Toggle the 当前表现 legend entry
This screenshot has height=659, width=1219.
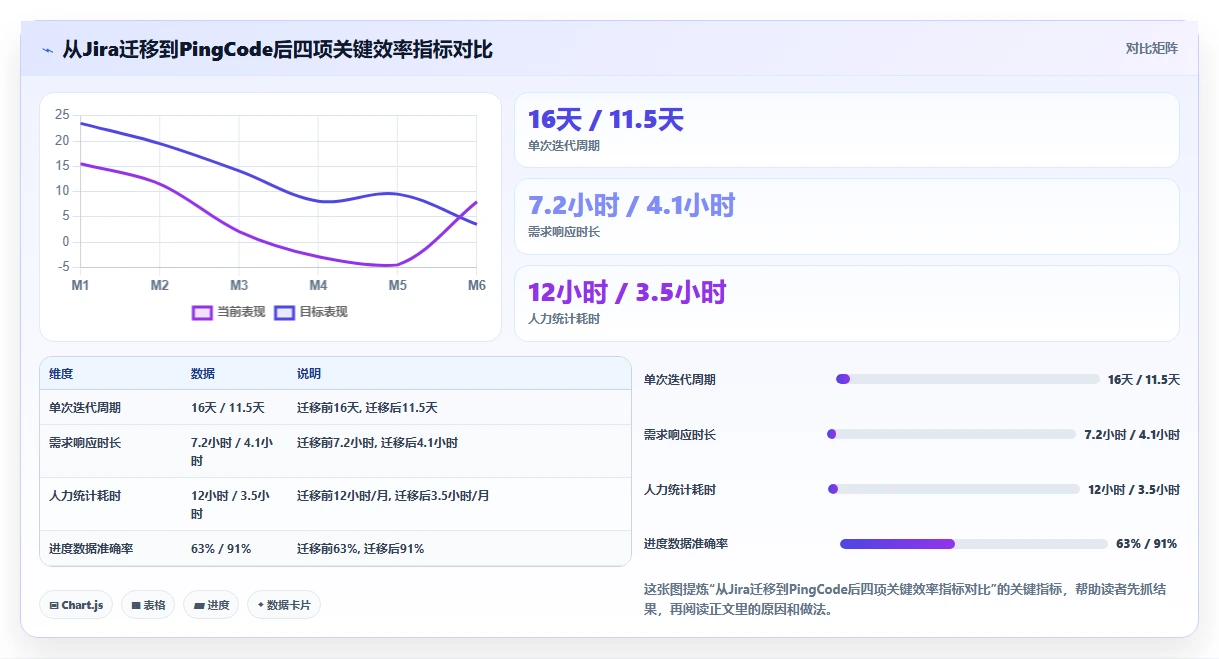point(228,312)
